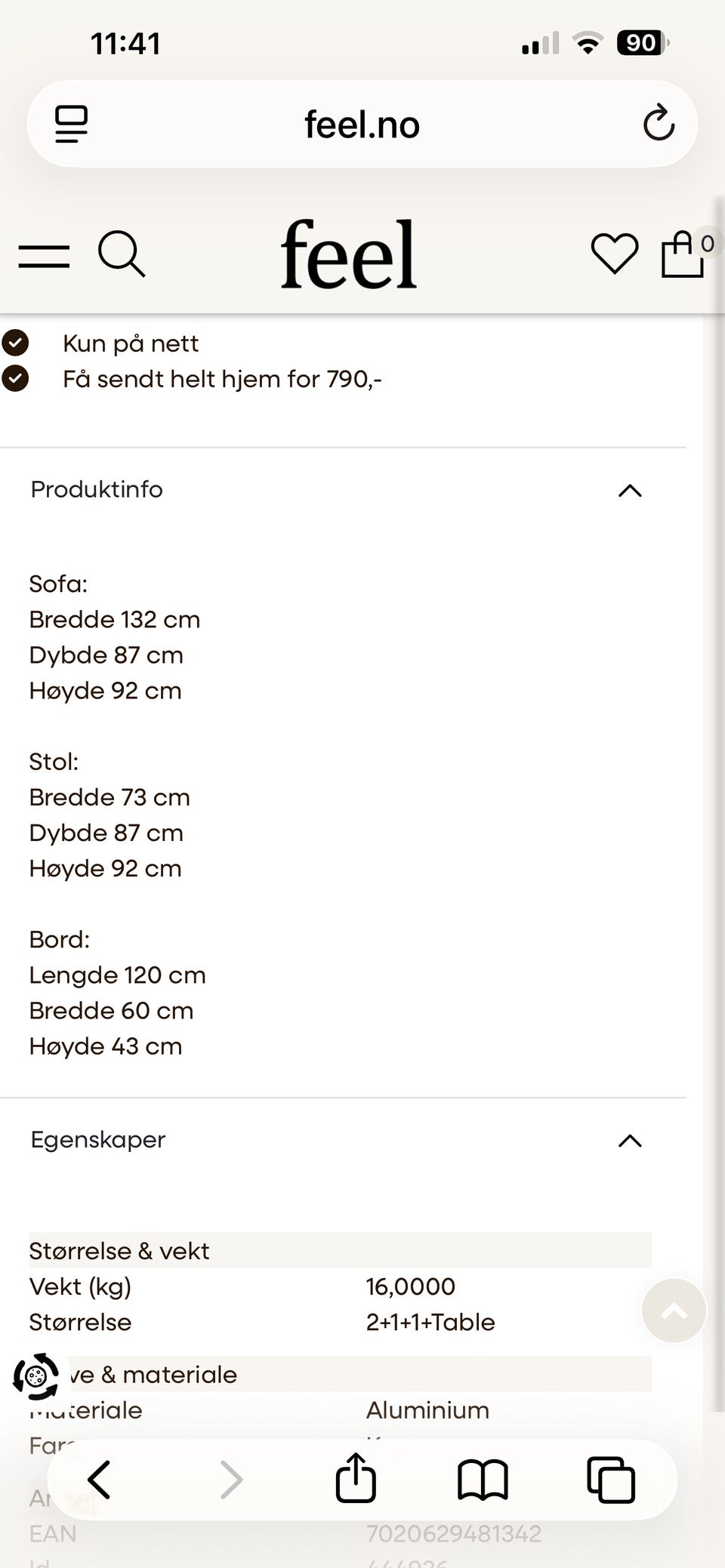Open the Safari page settings (reader) icon

pyautogui.click(x=72, y=124)
